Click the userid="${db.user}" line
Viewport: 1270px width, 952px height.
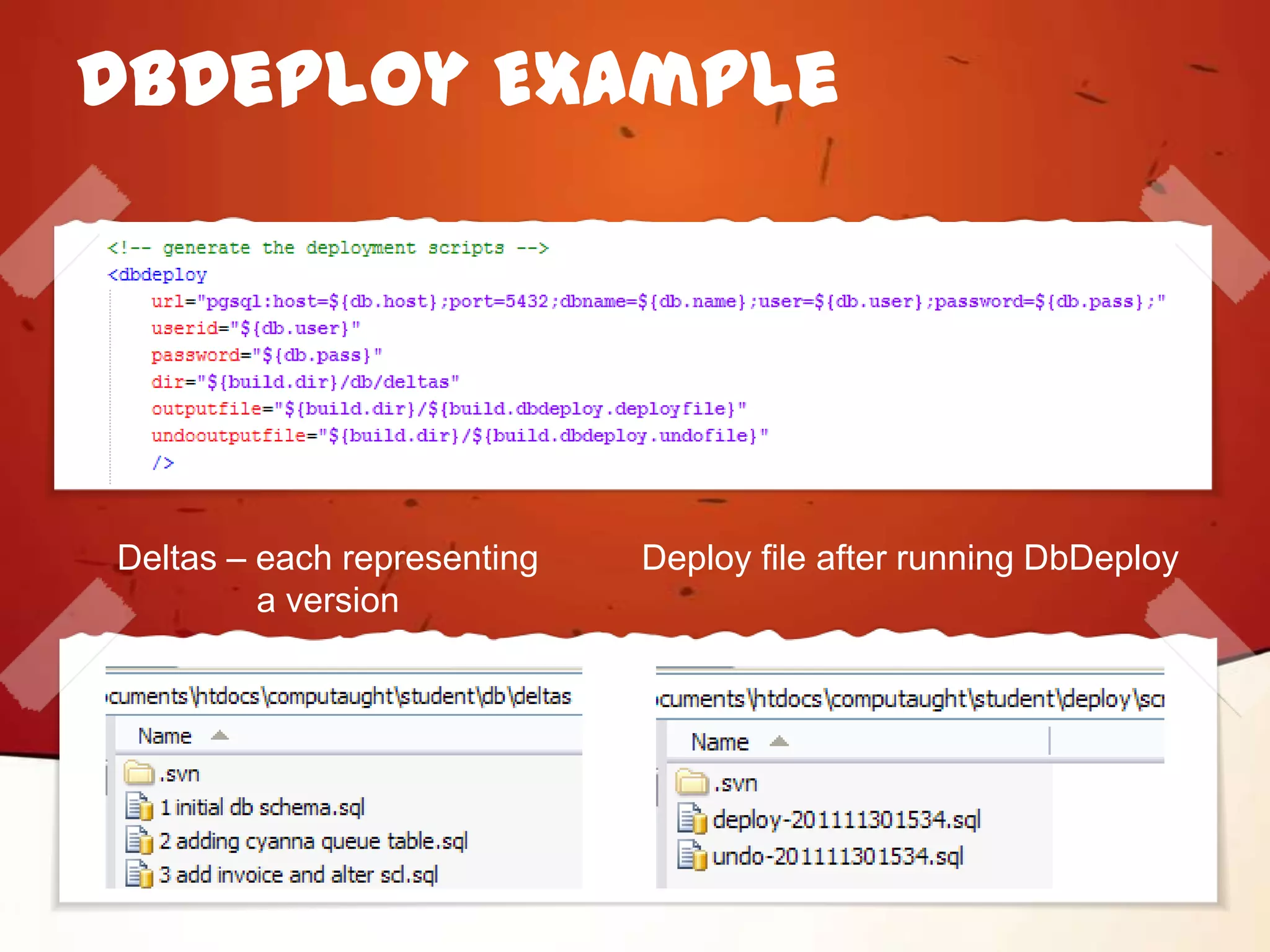[255, 328]
